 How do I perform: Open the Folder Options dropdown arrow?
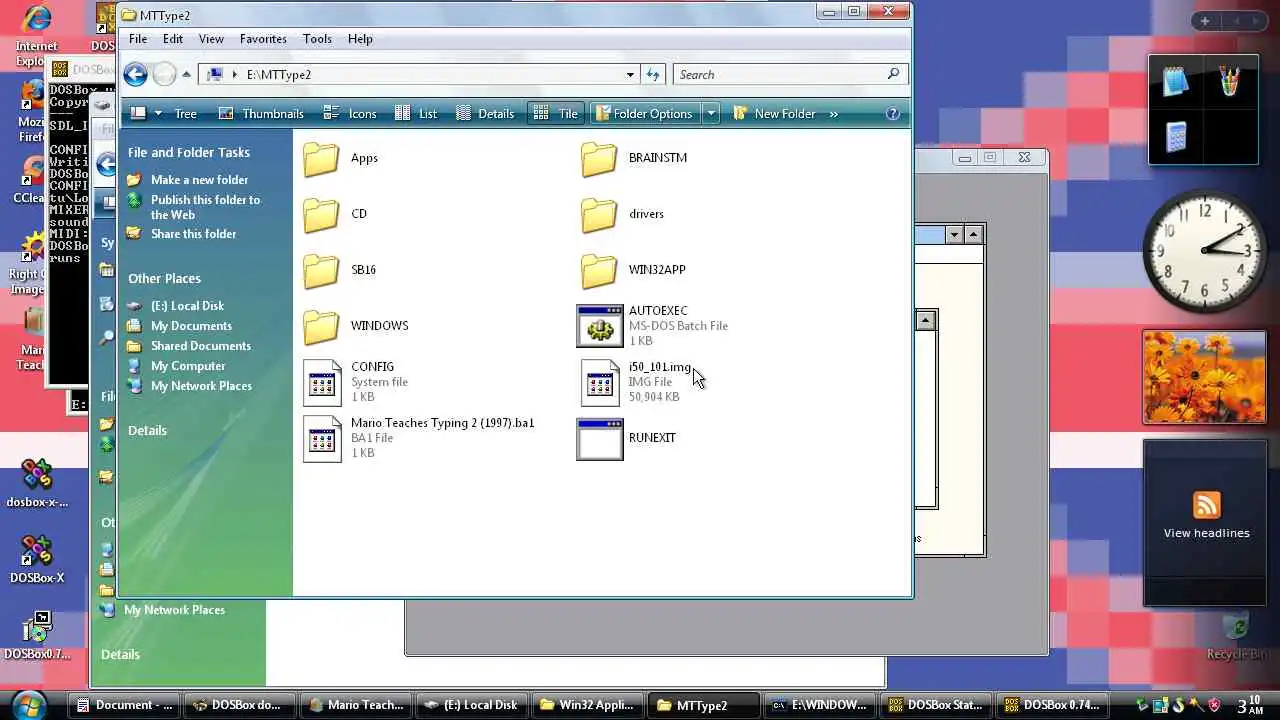click(x=711, y=114)
